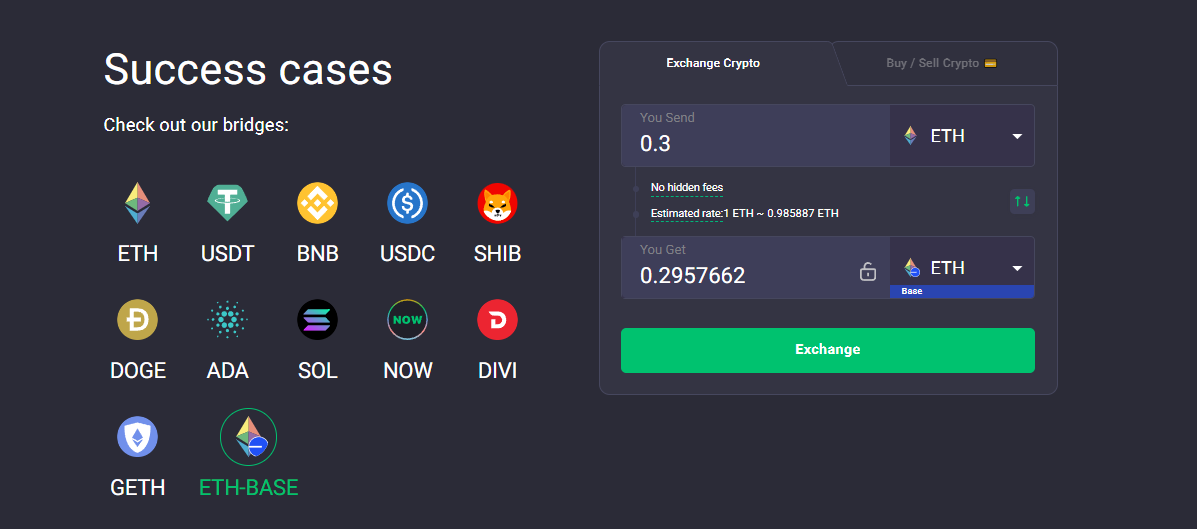Select the highlighted ETH-BASE bridge icon
The height and width of the screenshot is (529, 1197).
point(248,437)
